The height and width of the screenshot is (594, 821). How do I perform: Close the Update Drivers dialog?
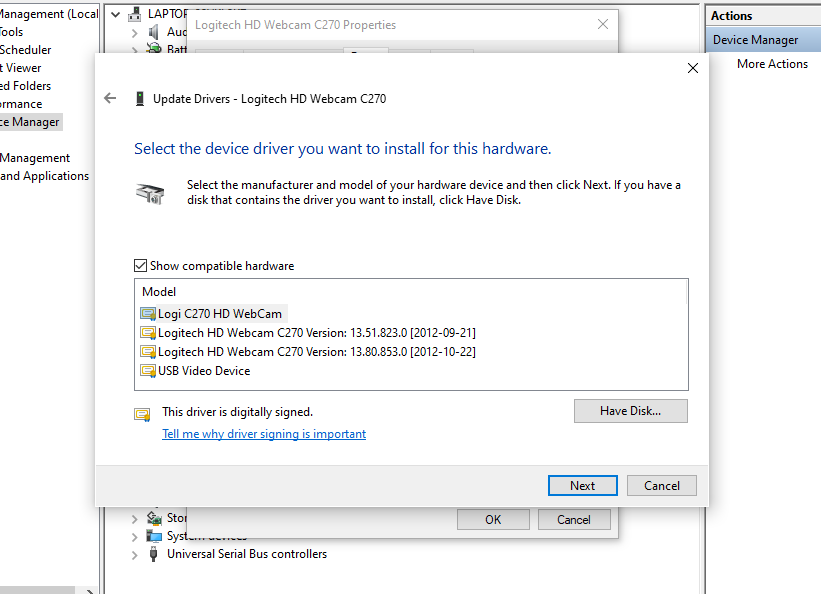[x=692, y=68]
